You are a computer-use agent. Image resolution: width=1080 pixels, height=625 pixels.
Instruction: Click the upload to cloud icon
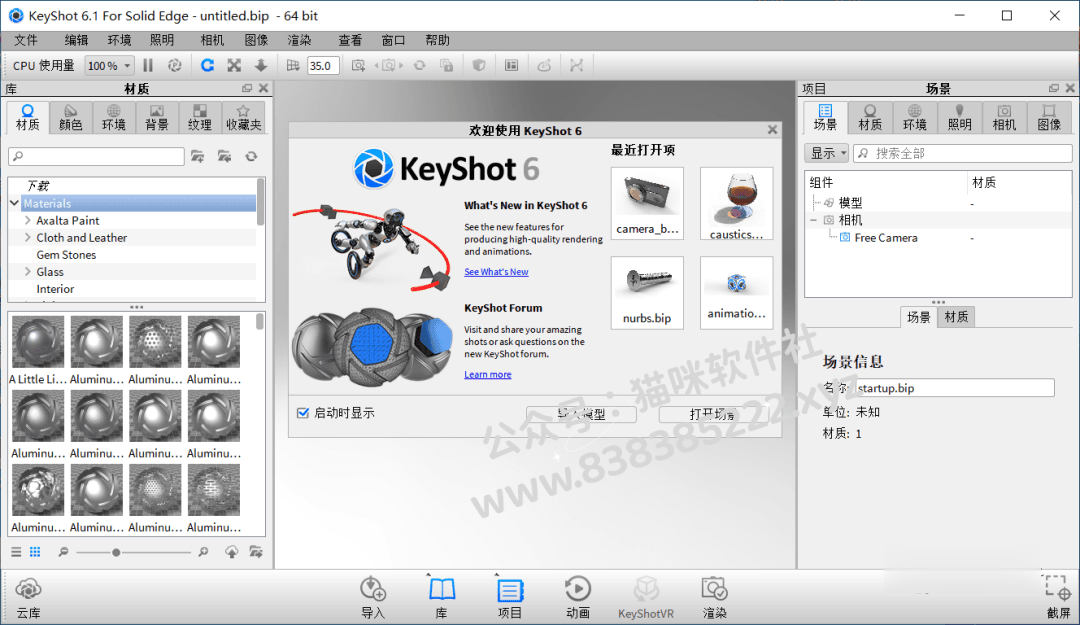click(231, 552)
